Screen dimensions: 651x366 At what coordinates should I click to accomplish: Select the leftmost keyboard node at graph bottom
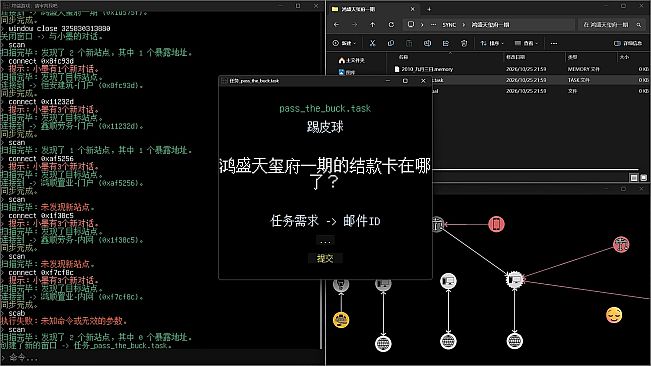click(383, 343)
